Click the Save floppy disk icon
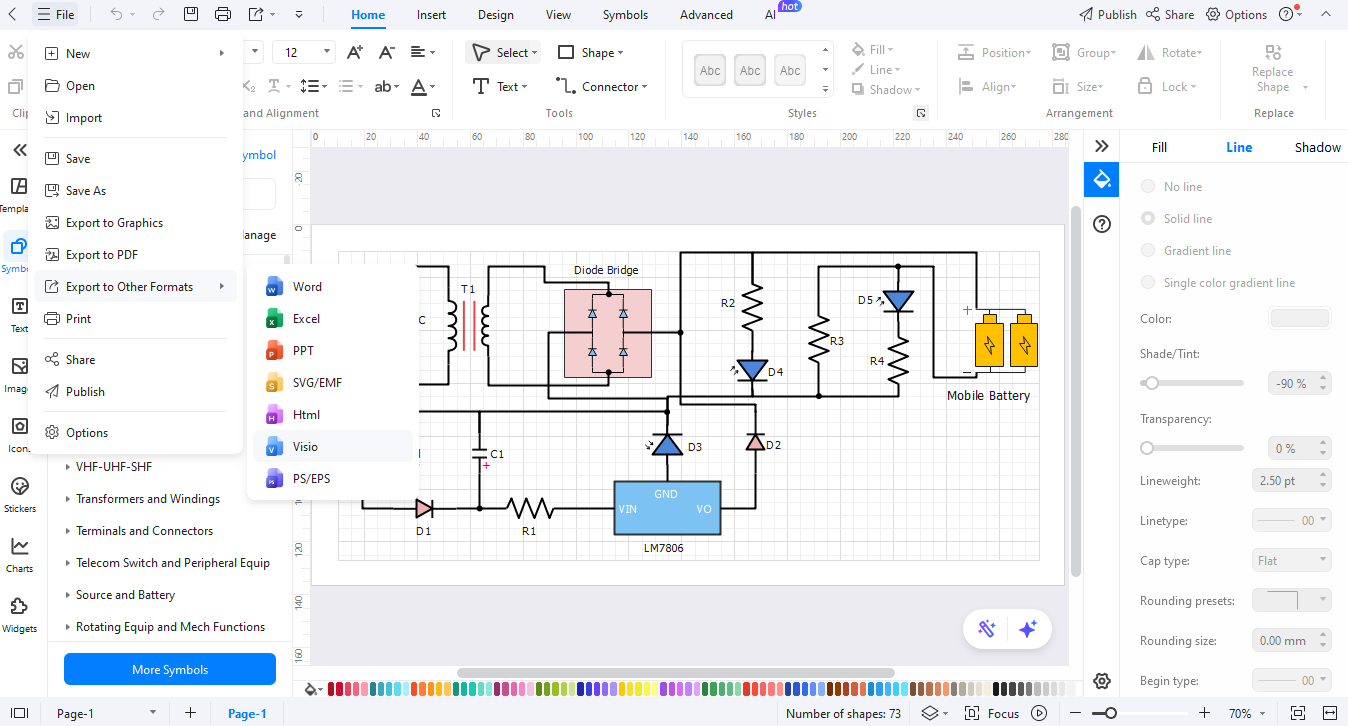 pos(191,14)
